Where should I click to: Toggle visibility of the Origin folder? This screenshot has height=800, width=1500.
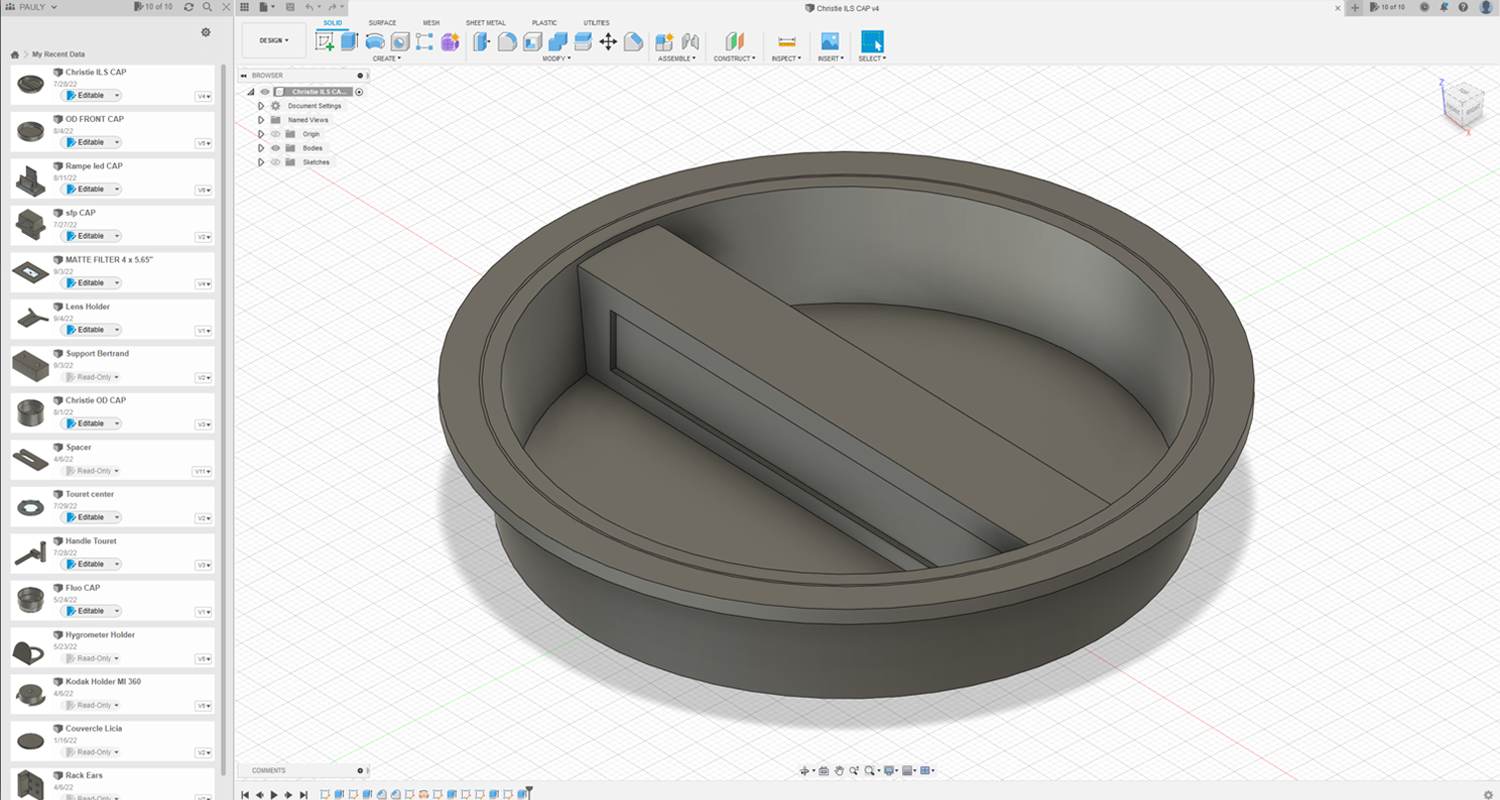coord(275,134)
